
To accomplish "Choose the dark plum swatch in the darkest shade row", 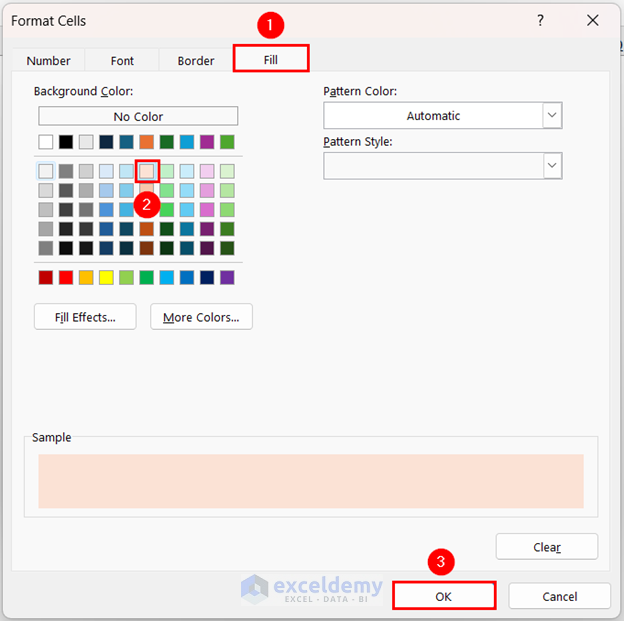I will coord(207,248).
